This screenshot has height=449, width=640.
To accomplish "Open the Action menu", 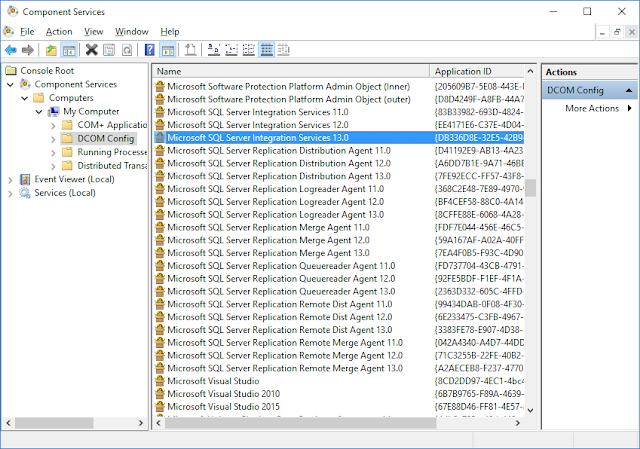I will (x=59, y=31).
